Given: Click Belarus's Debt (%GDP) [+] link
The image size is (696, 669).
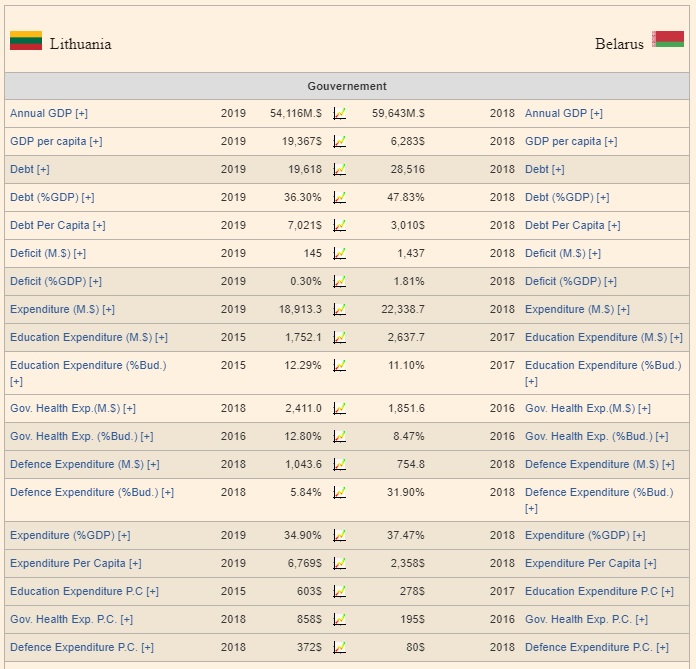Looking at the screenshot, I should point(567,198).
